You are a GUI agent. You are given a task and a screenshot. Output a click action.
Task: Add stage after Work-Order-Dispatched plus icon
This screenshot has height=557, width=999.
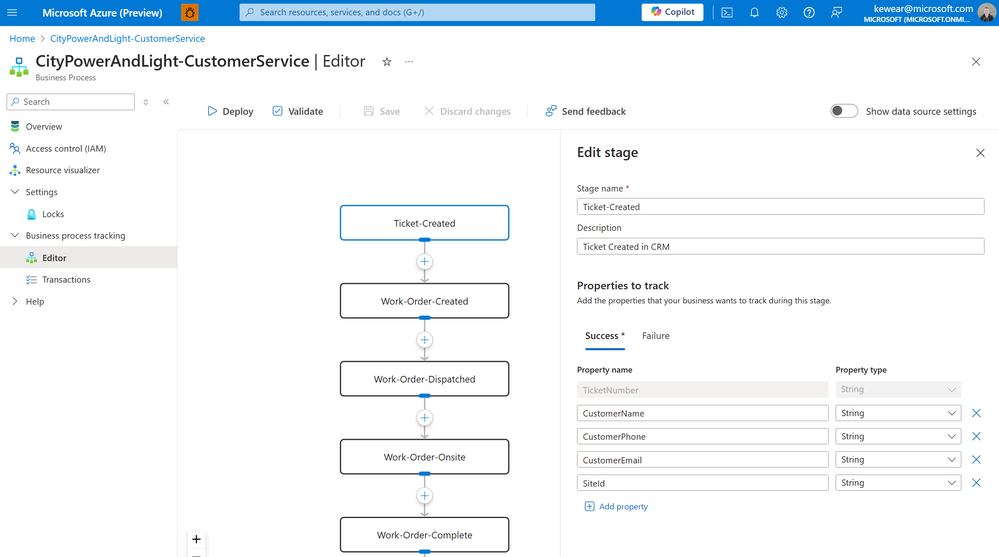[x=424, y=418]
